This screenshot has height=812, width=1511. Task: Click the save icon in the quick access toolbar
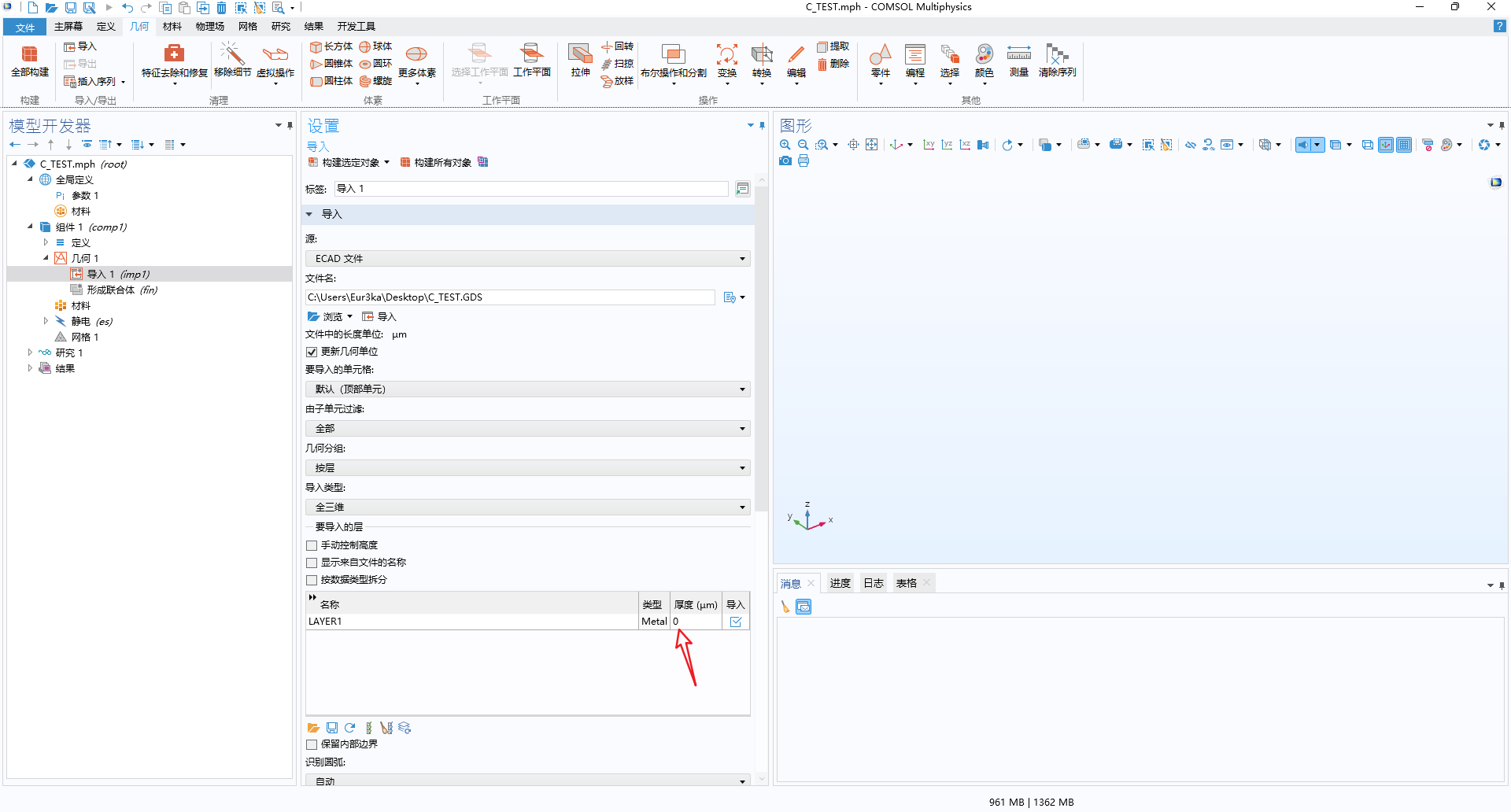tap(71, 8)
